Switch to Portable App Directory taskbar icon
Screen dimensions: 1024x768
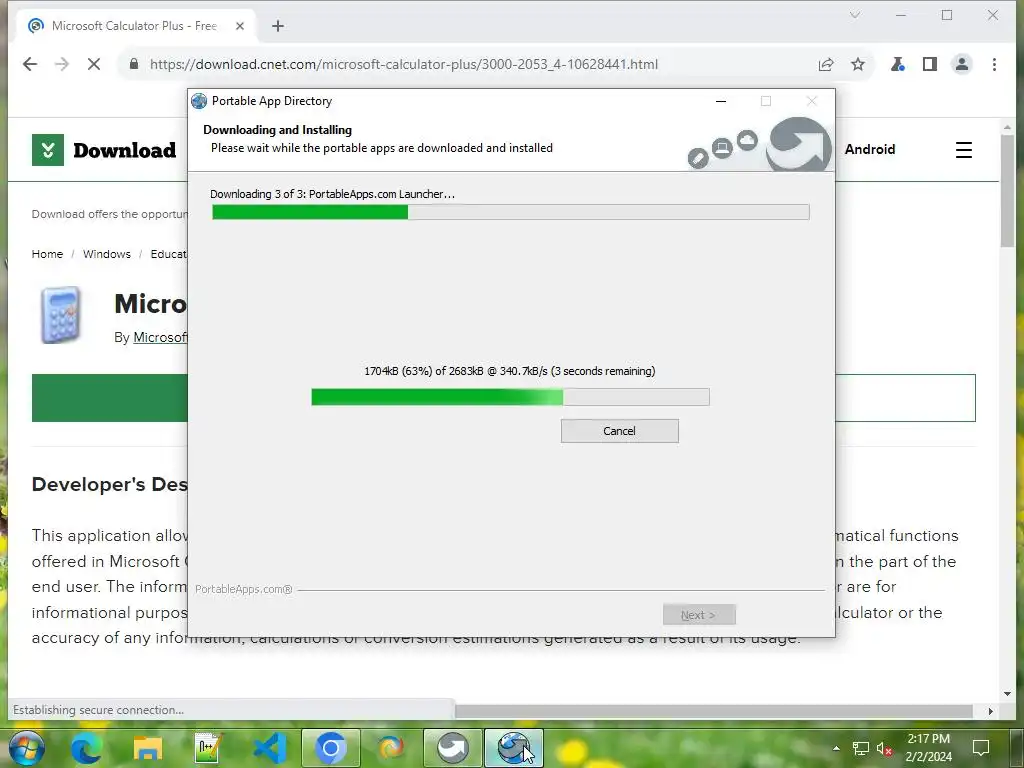(513, 748)
